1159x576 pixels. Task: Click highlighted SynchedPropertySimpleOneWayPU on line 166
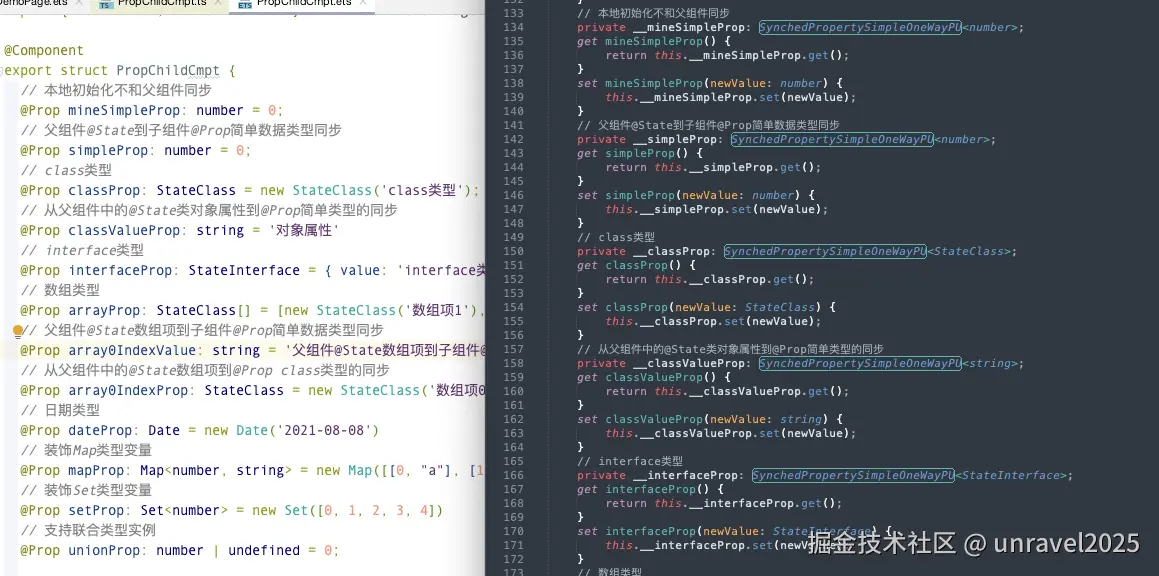pyautogui.click(x=853, y=475)
